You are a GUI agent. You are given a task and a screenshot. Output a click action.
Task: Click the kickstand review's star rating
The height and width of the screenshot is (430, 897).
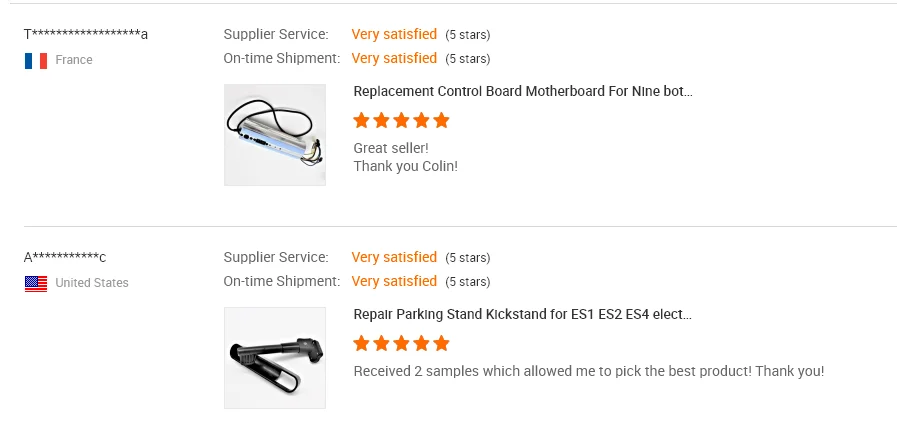click(401, 344)
